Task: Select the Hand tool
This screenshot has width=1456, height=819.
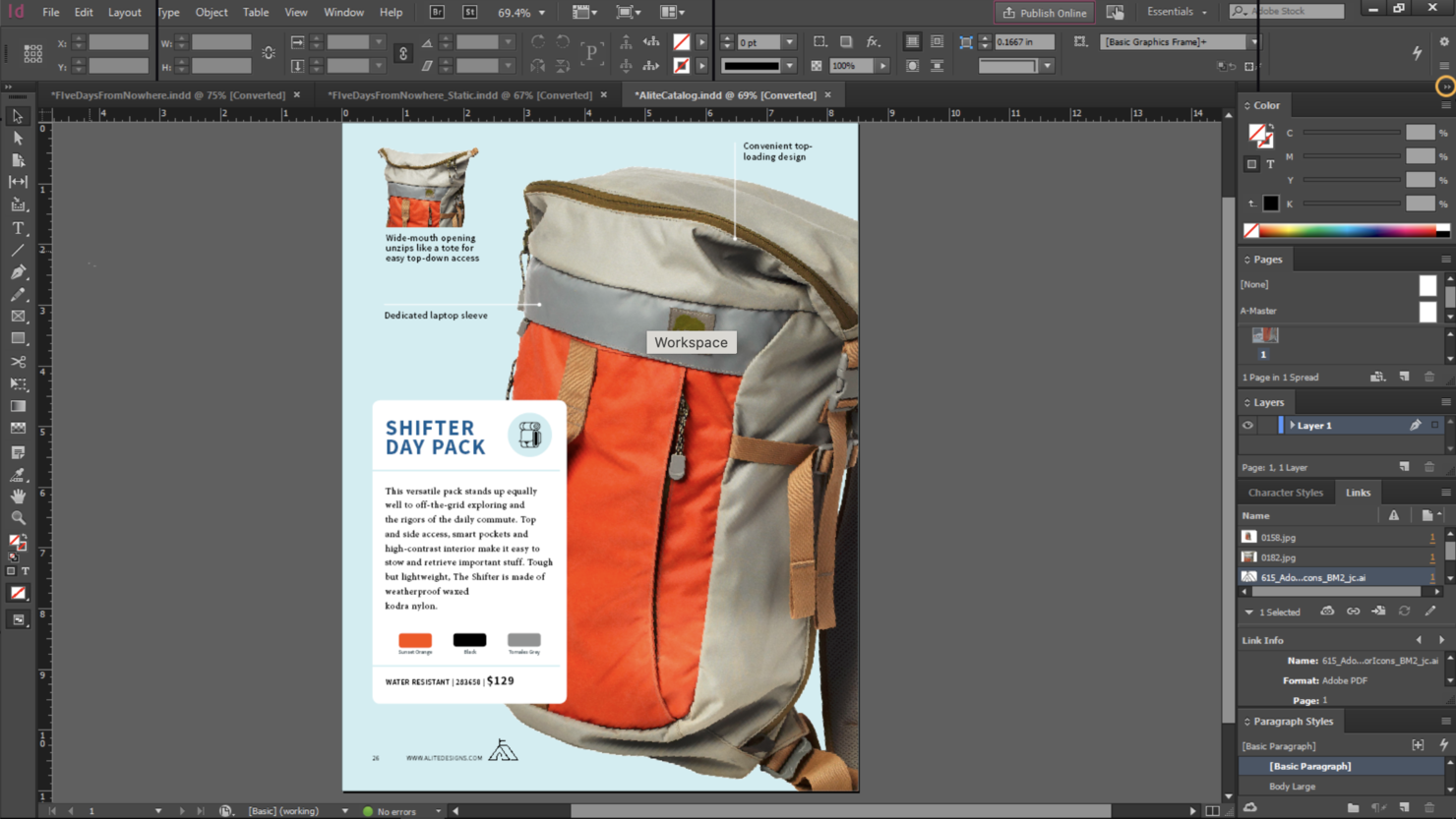Action: 16,496
